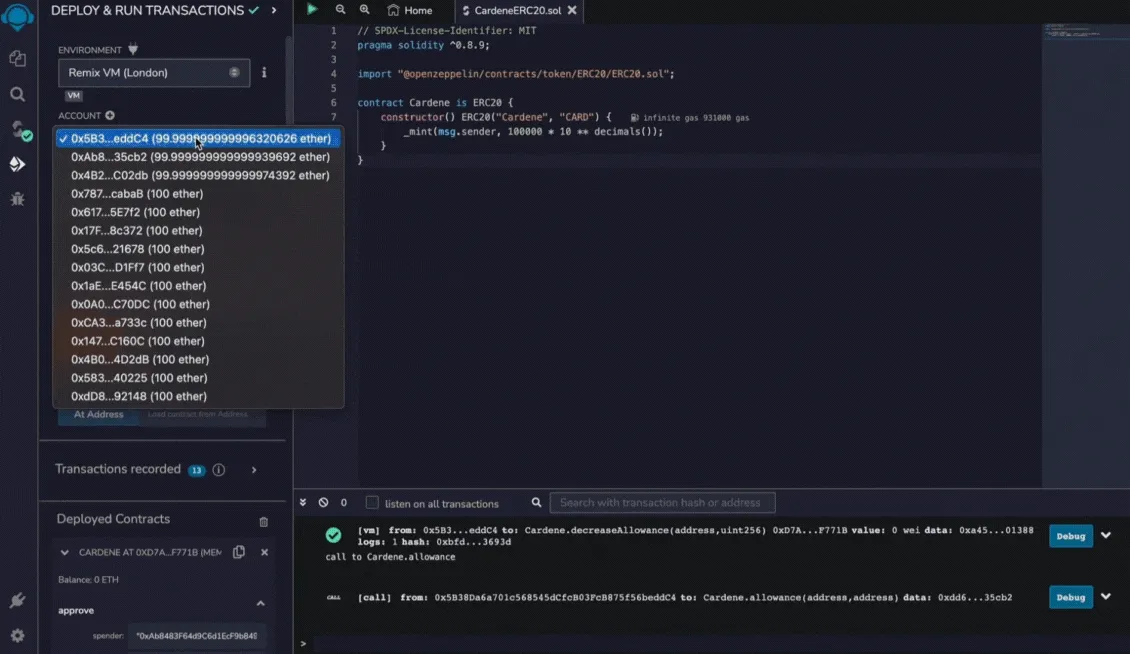Copy the Cardene contract address icon
This screenshot has height=654, width=1130.
point(239,552)
